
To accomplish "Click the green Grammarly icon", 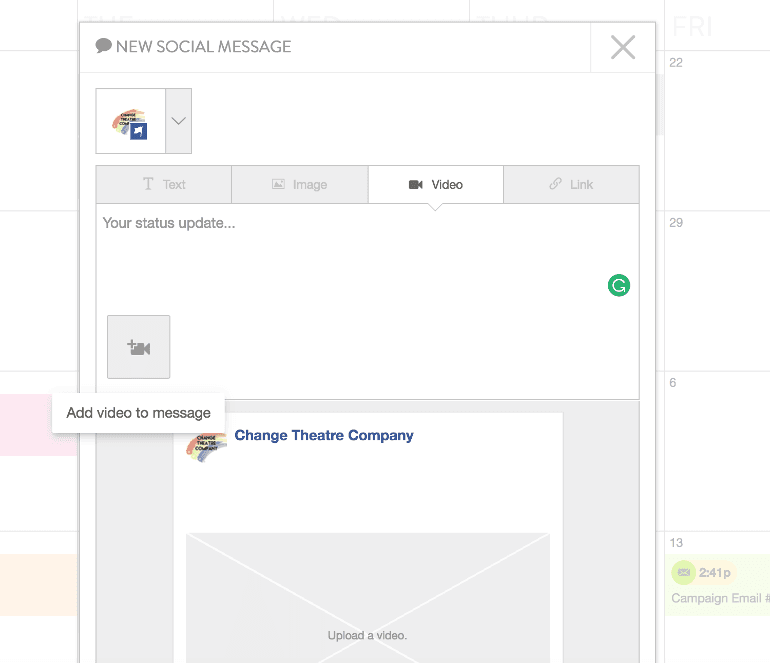I will 619,286.
